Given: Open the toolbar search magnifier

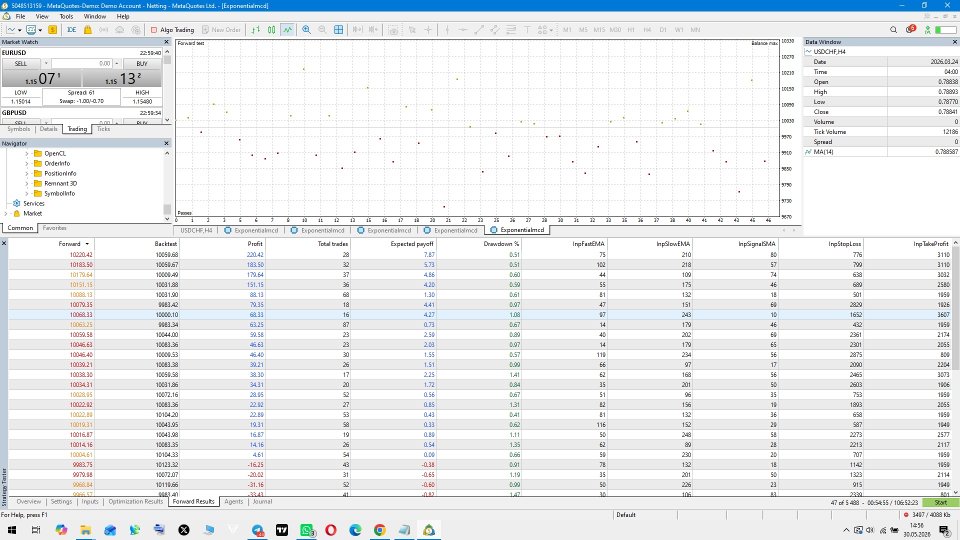Looking at the screenshot, I should point(893,29).
